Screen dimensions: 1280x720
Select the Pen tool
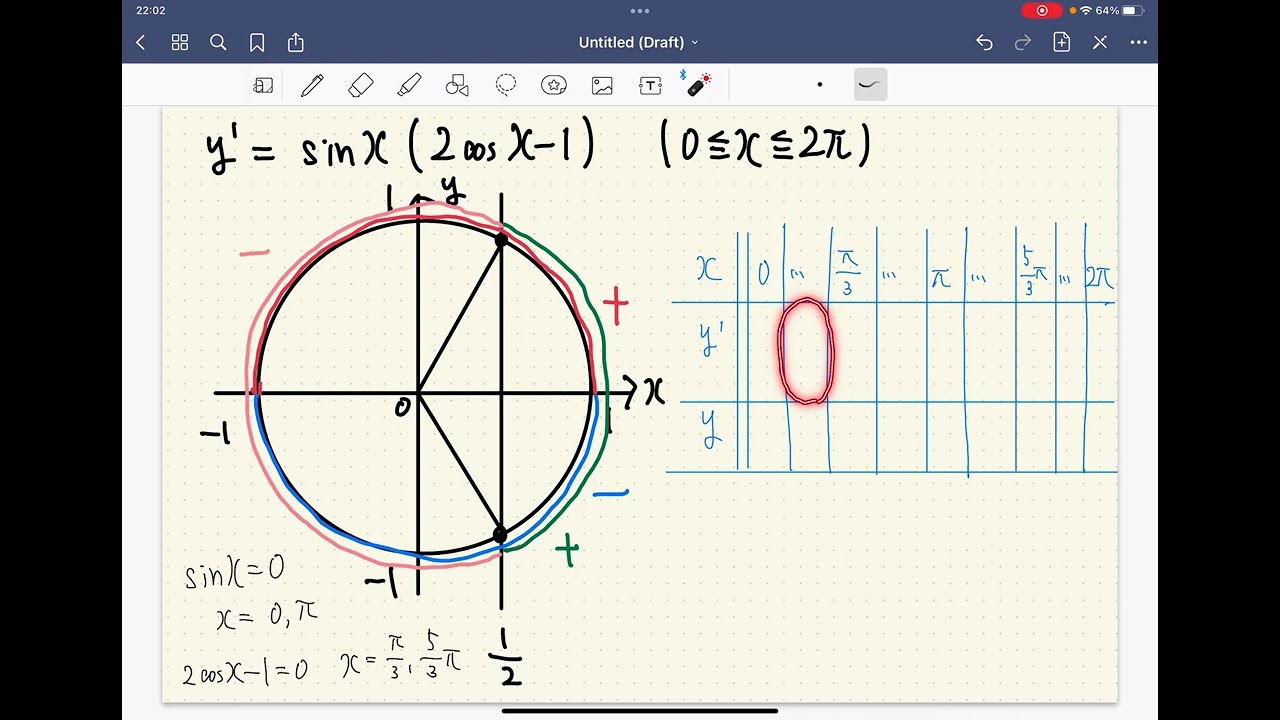click(312, 86)
